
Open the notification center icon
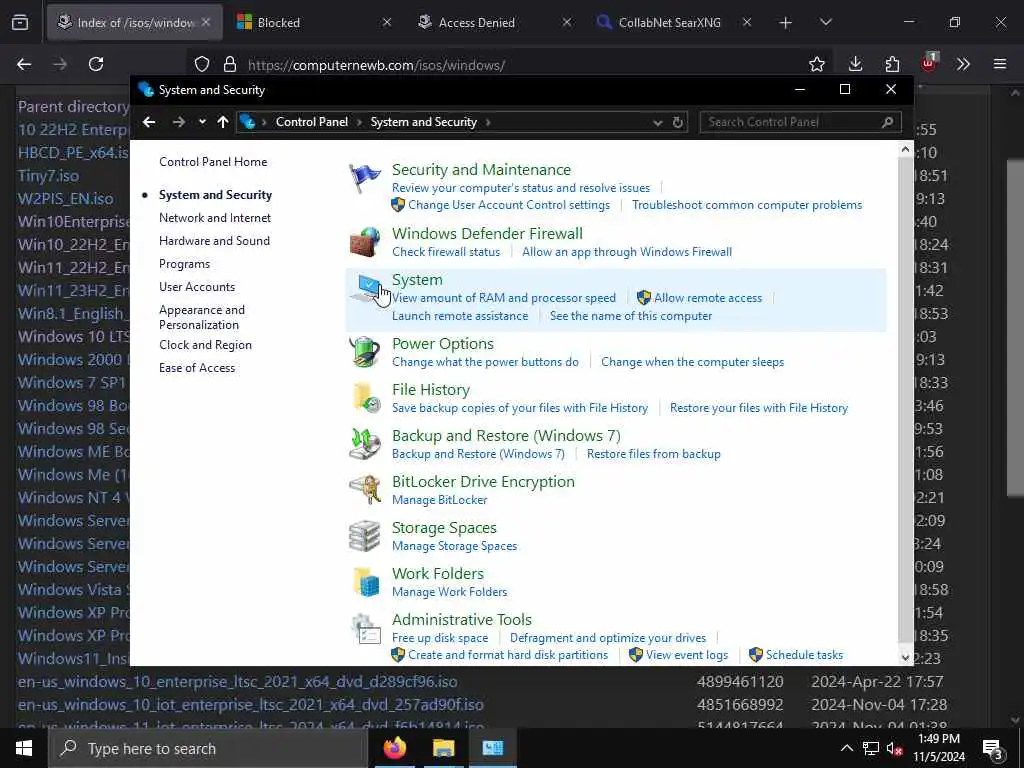pyautogui.click(x=993, y=748)
